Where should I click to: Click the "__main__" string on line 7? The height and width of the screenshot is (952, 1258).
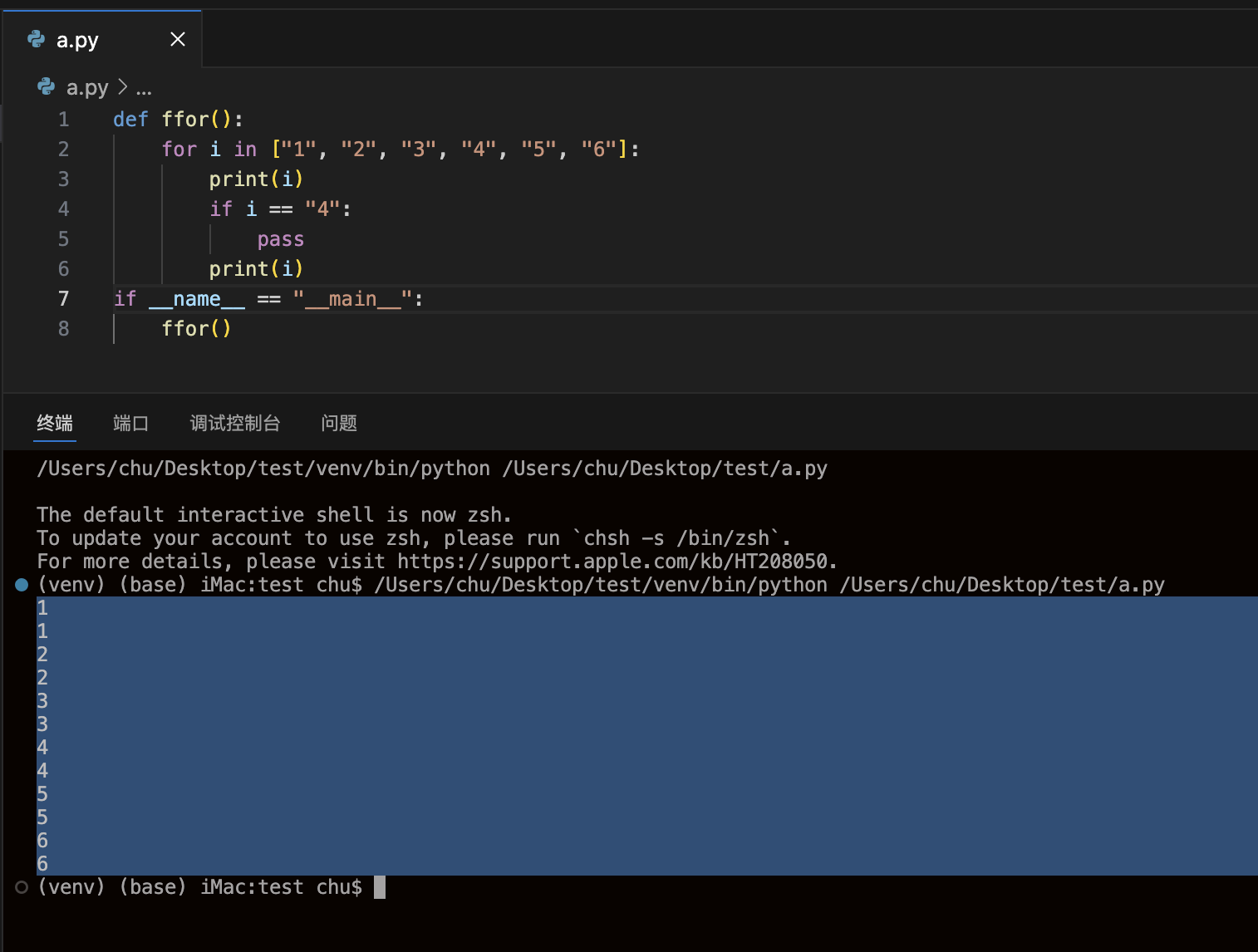click(x=352, y=299)
